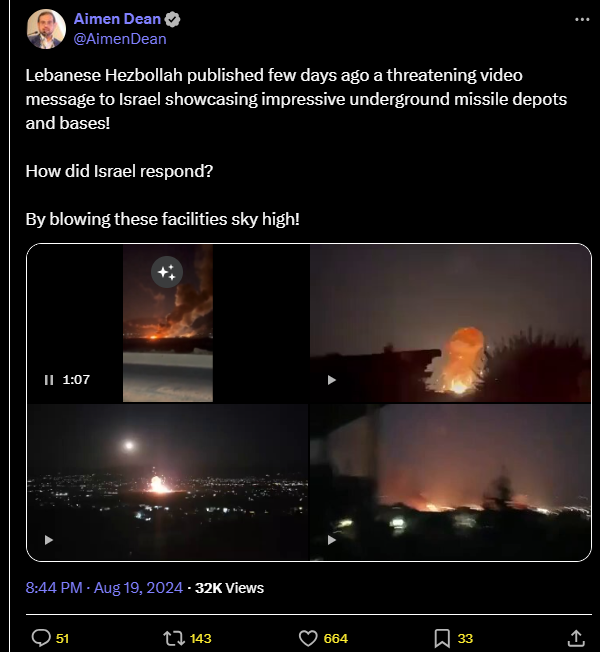Click the 143 reposts count

pos(200,638)
